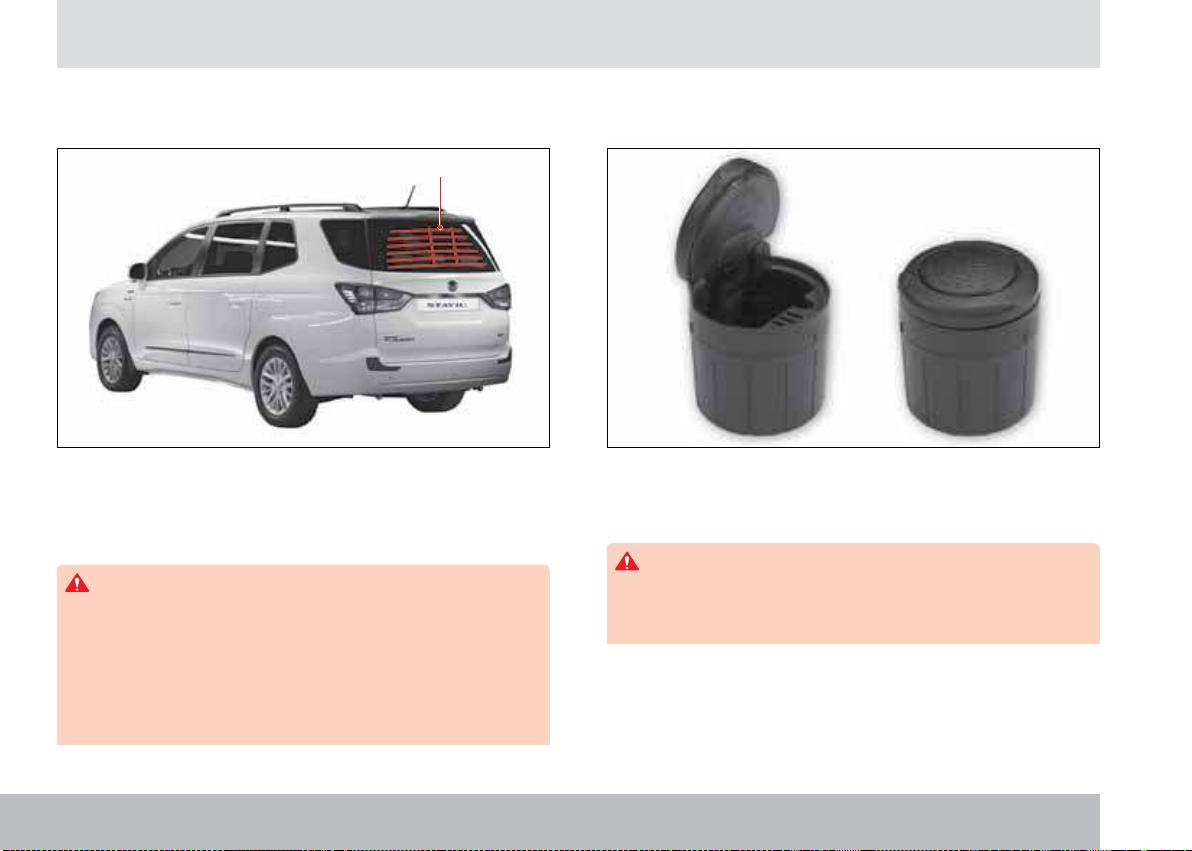
Task: Click the warning triangle icon in left pink box
Action: (77, 583)
